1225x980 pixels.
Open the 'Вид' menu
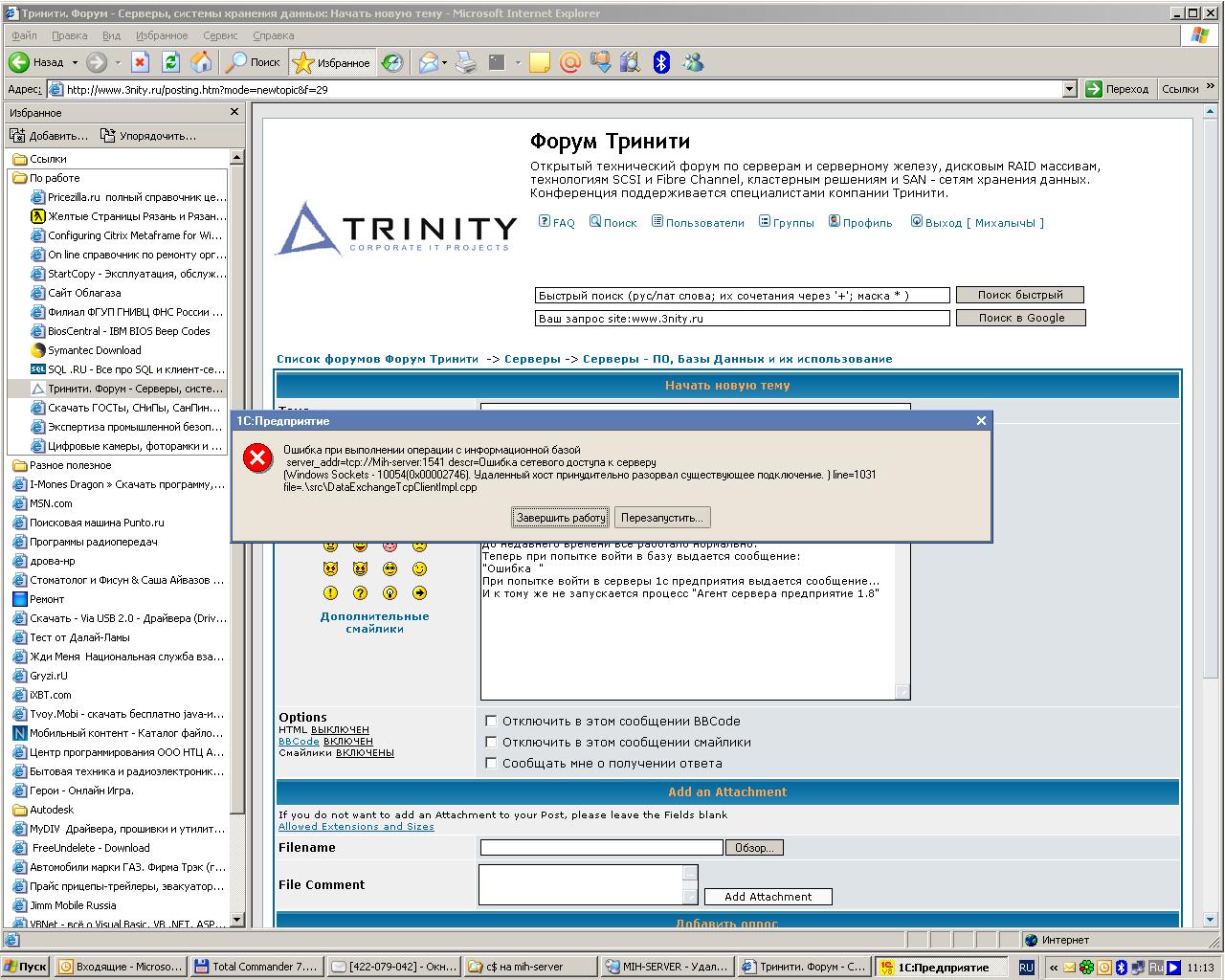click(x=111, y=35)
